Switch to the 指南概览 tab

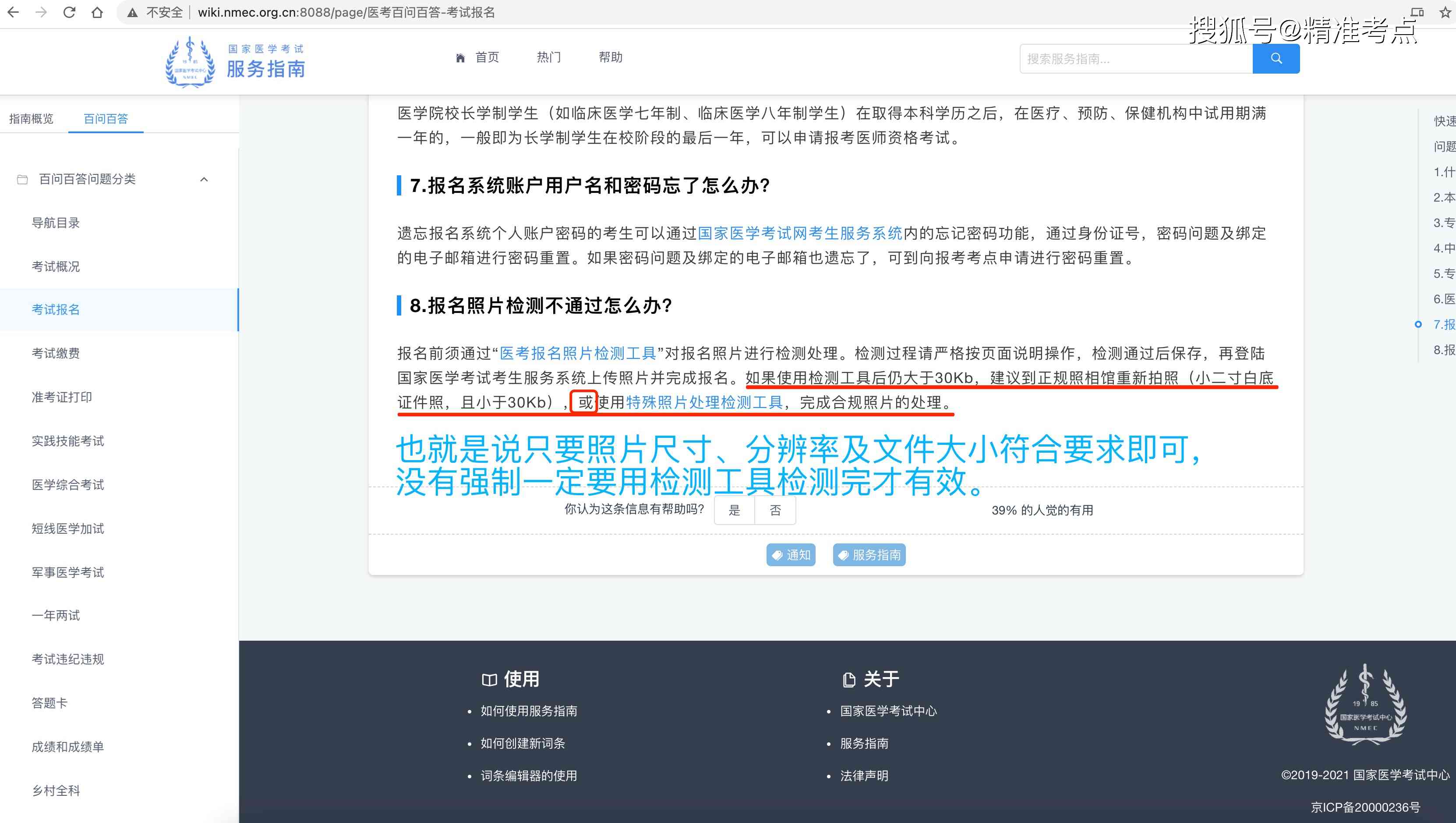(31, 118)
